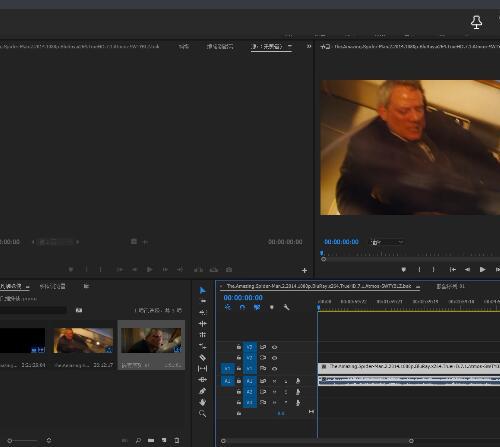Play the Source monitor
500x447 pixels.
149,269
